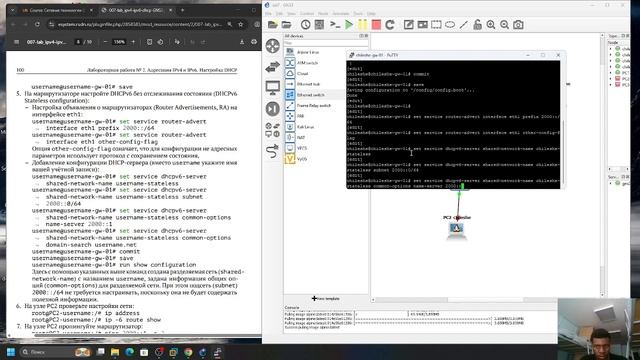Image resolution: width=640 pixels, height=360 pixels.
Task: Suspend all nodes with yellow pause button
Action: click(x=362, y=25)
